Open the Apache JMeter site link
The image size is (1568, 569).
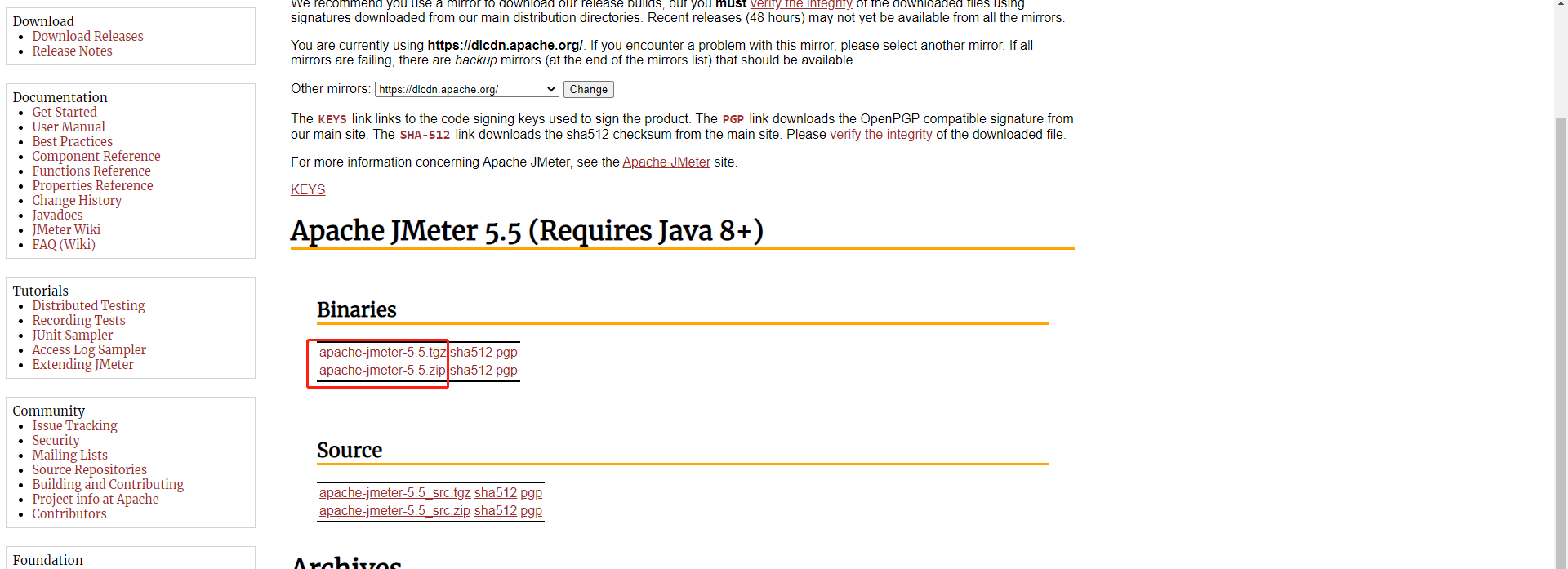666,162
